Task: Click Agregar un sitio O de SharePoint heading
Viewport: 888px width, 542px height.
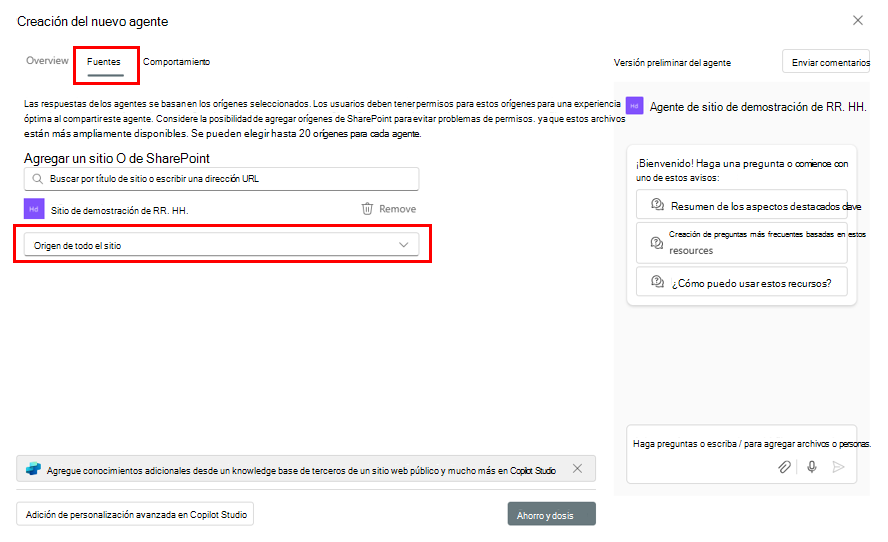Action: click(117, 158)
